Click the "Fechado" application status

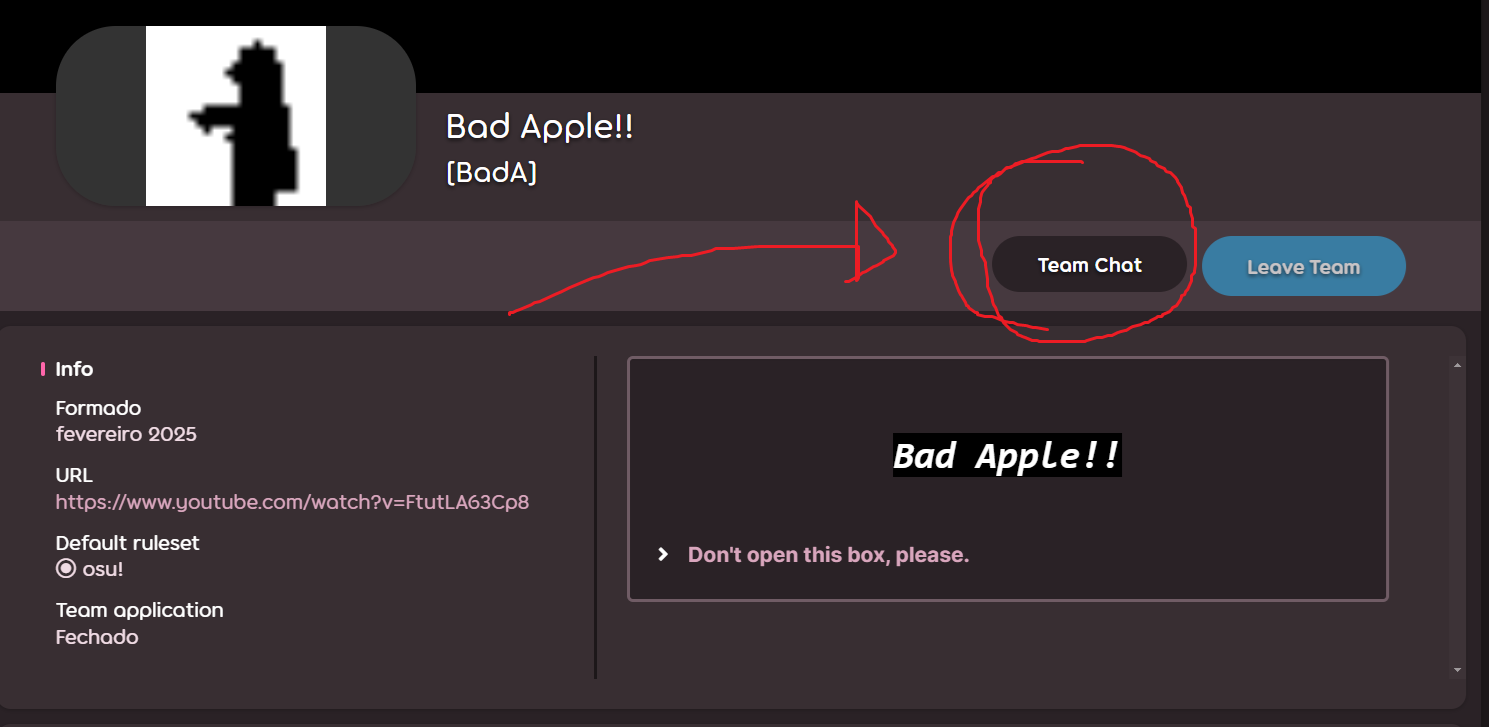(x=97, y=637)
